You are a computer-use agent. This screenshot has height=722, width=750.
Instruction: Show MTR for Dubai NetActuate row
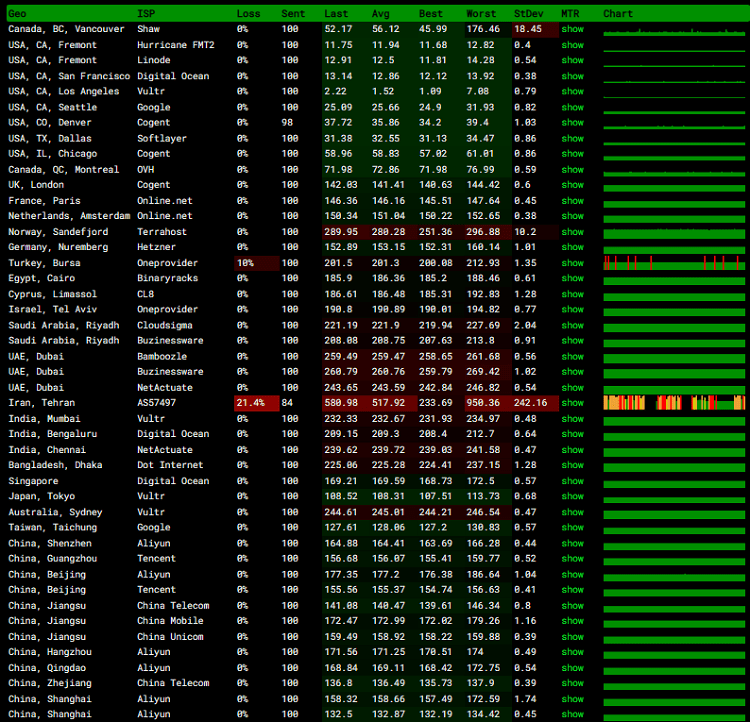click(573, 388)
